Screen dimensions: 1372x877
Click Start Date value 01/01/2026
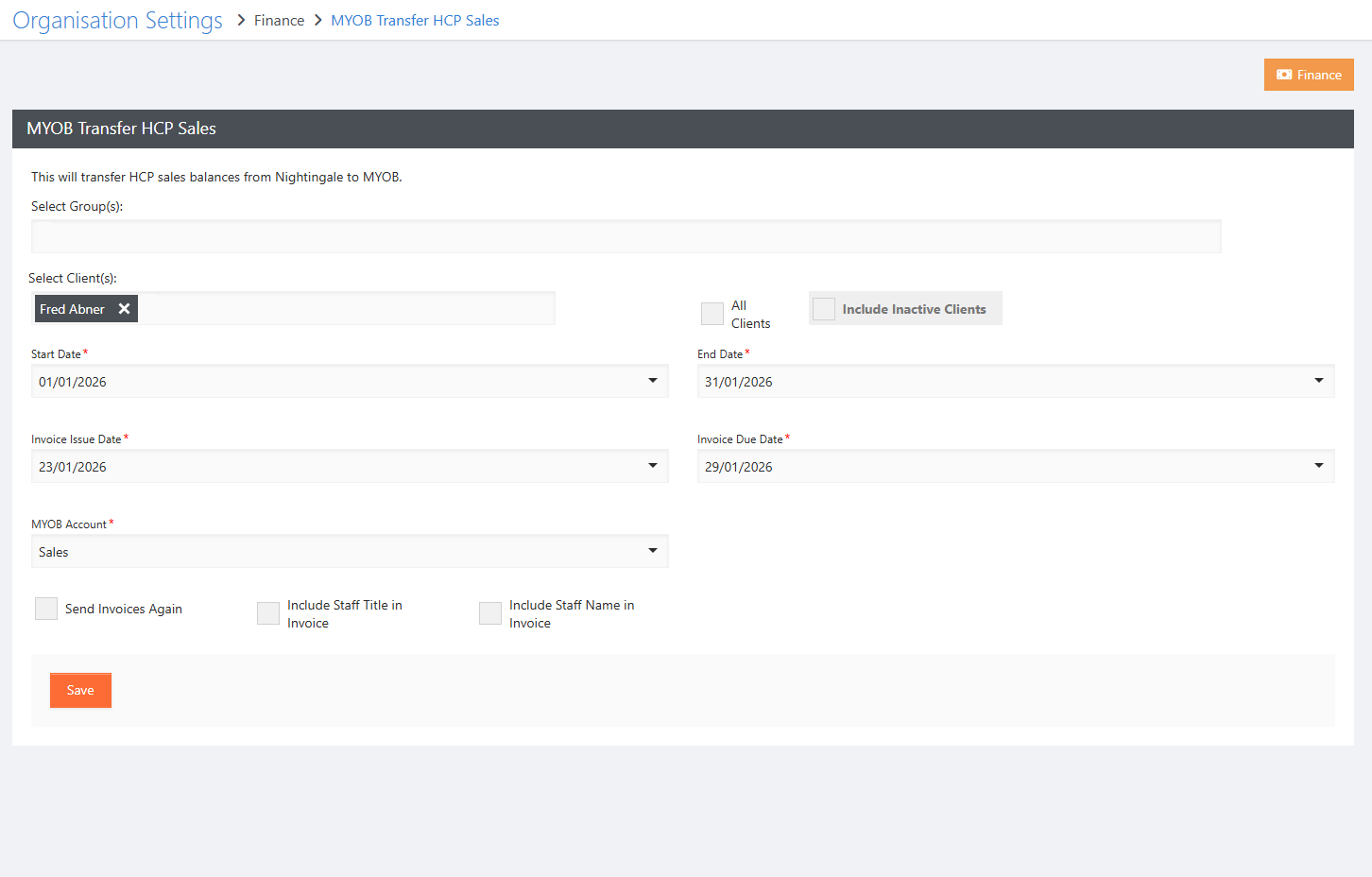point(73,382)
